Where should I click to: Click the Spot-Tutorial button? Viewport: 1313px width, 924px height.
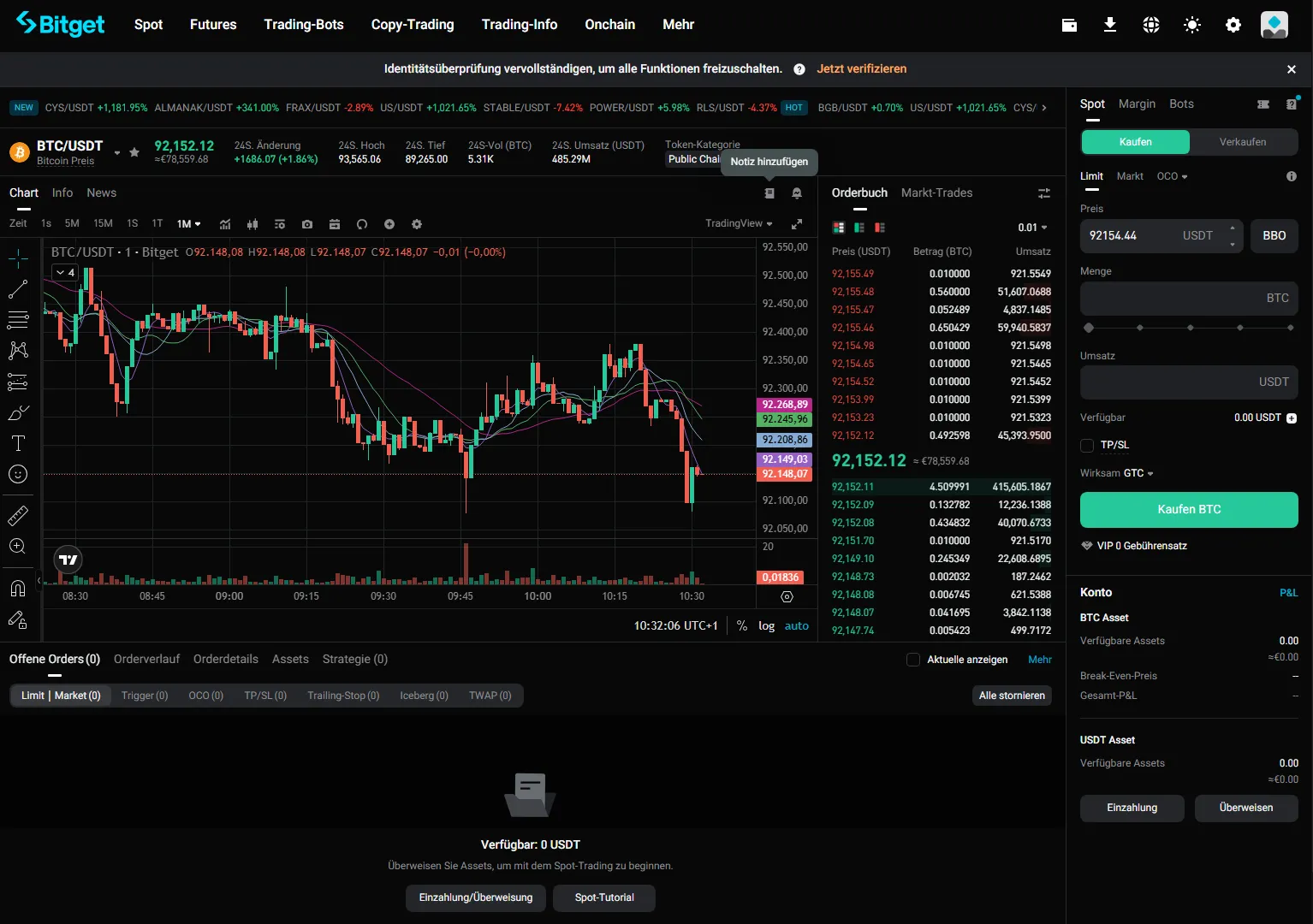pyautogui.click(x=604, y=897)
